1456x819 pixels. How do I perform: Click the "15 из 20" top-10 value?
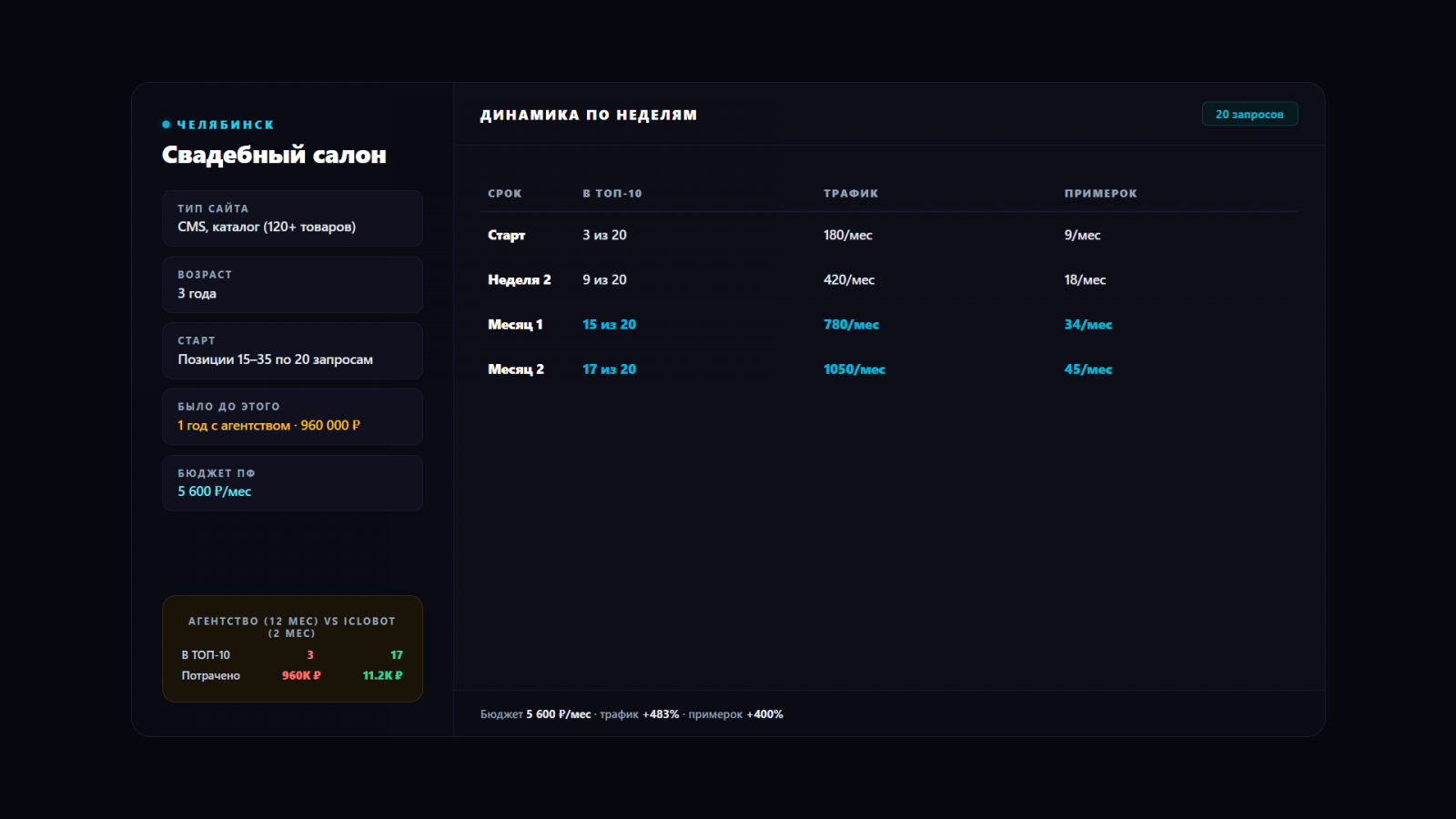(609, 325)
